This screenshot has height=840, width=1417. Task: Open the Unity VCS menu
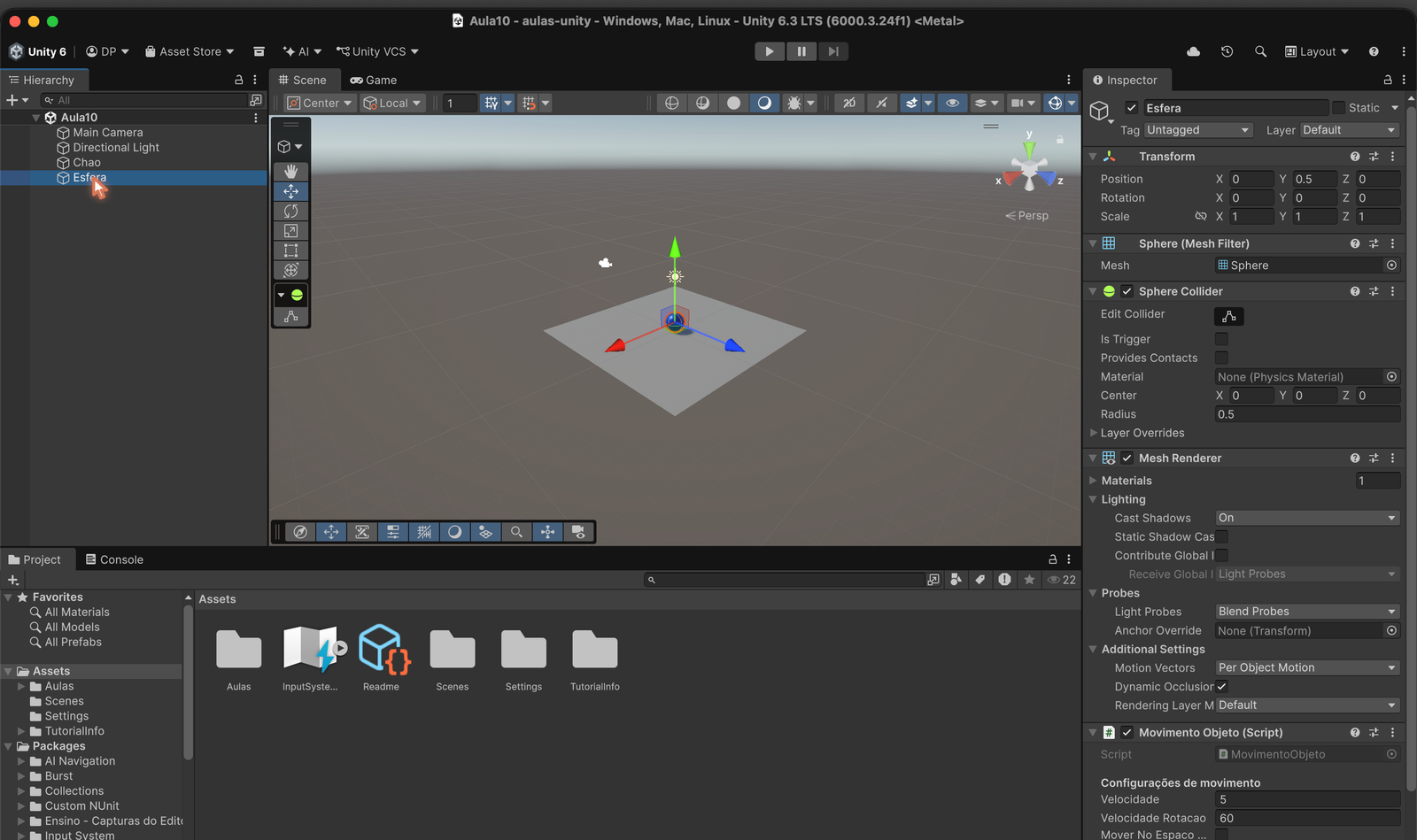click(x=377, y=51)
